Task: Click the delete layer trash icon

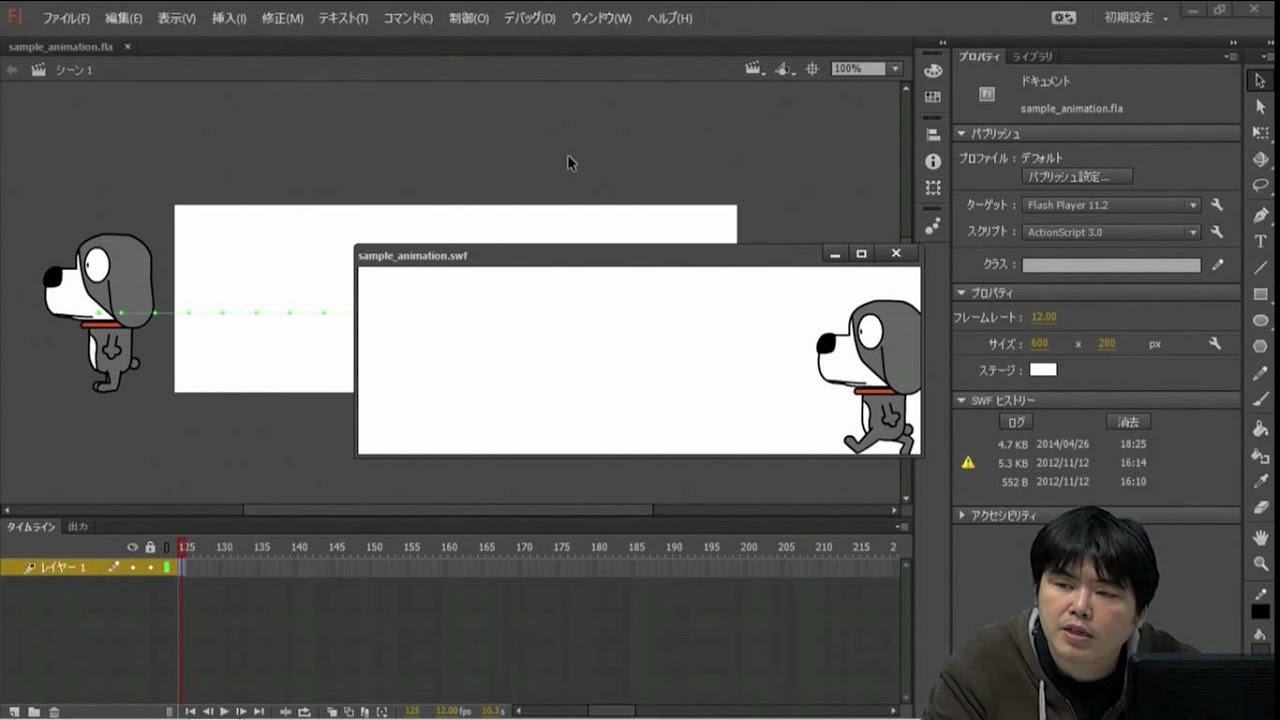Action: tap(54, 711)
